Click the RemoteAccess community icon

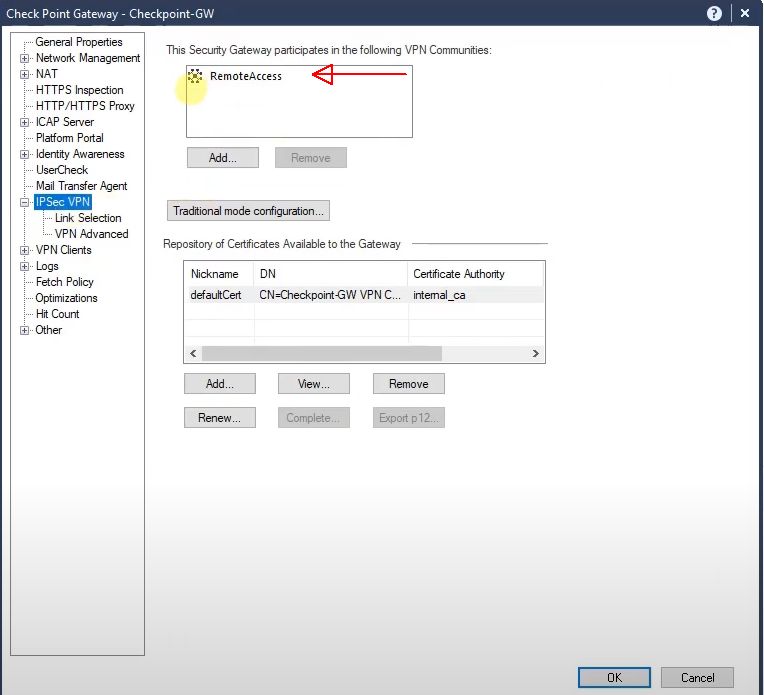[x=195, y=76]
